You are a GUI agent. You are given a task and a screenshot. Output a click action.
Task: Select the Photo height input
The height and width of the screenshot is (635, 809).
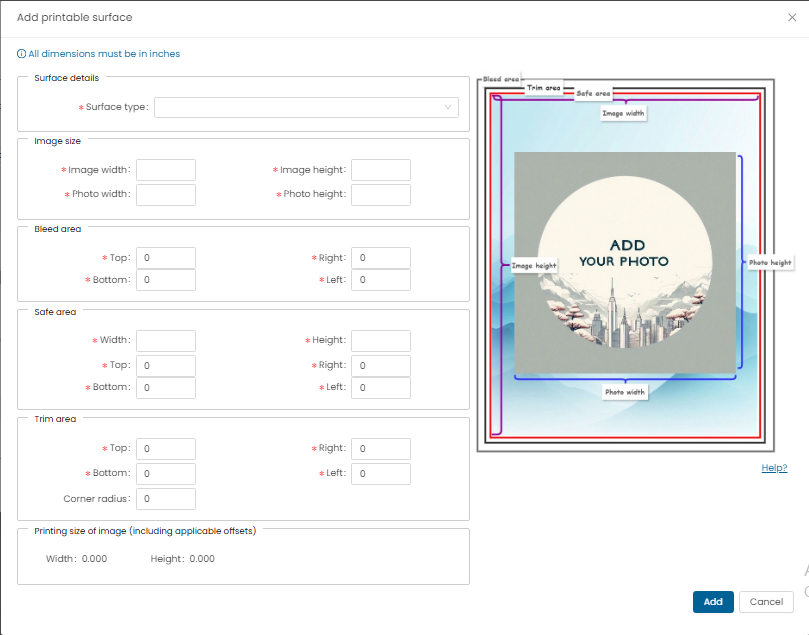click(x=381, y=194)
